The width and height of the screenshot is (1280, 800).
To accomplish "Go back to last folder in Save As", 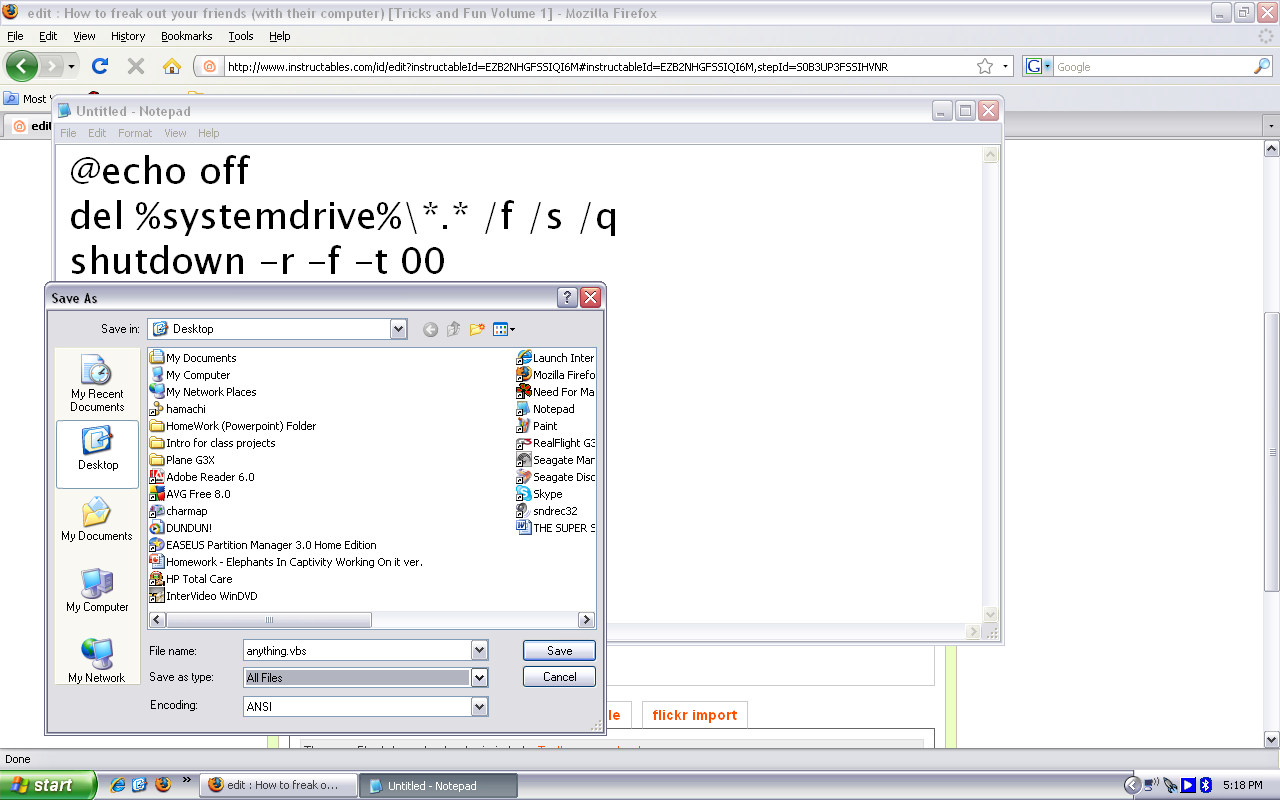I will pos(430,329).
